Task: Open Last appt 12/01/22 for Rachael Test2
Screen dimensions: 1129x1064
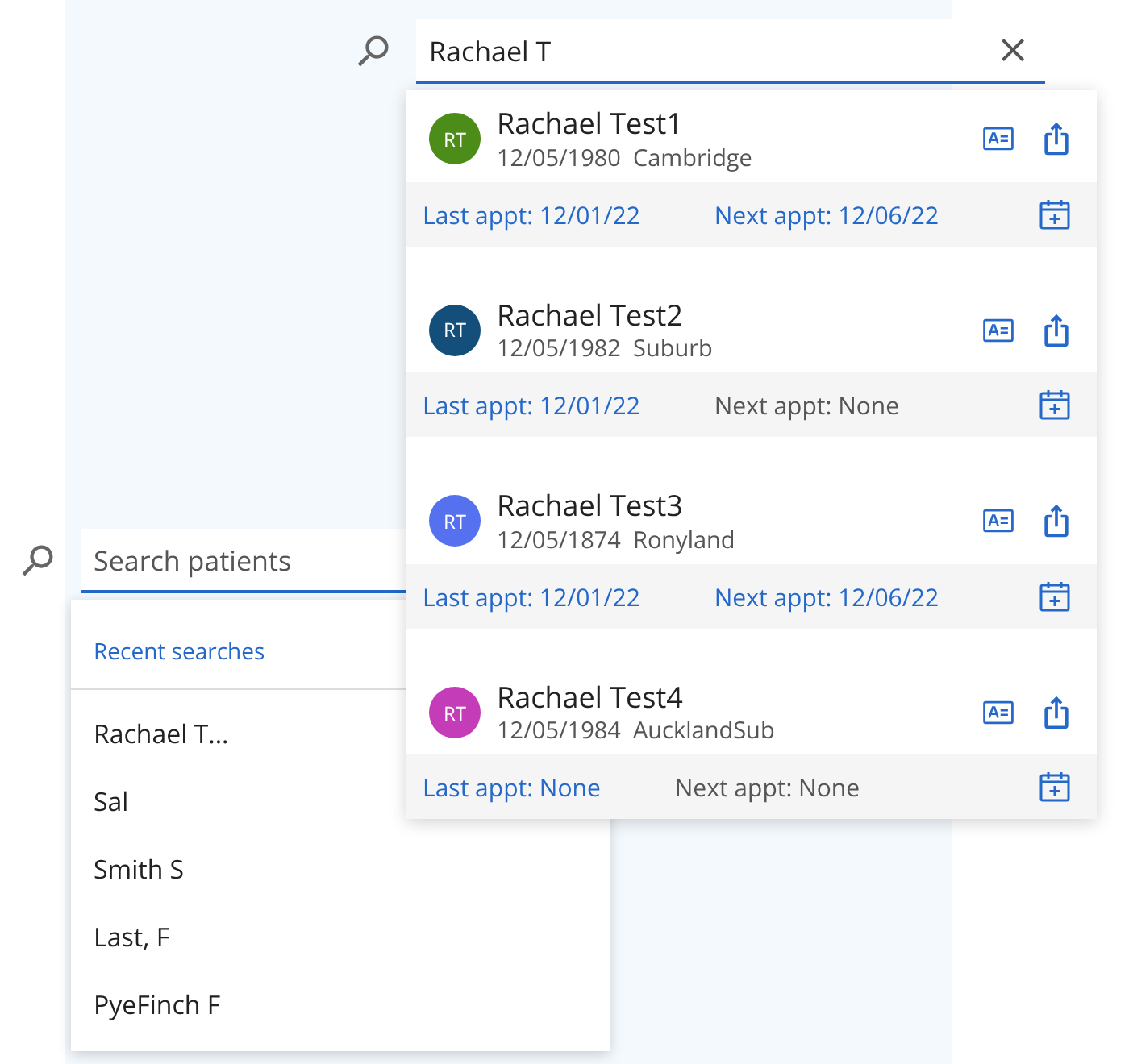Action: coord(531,406)
